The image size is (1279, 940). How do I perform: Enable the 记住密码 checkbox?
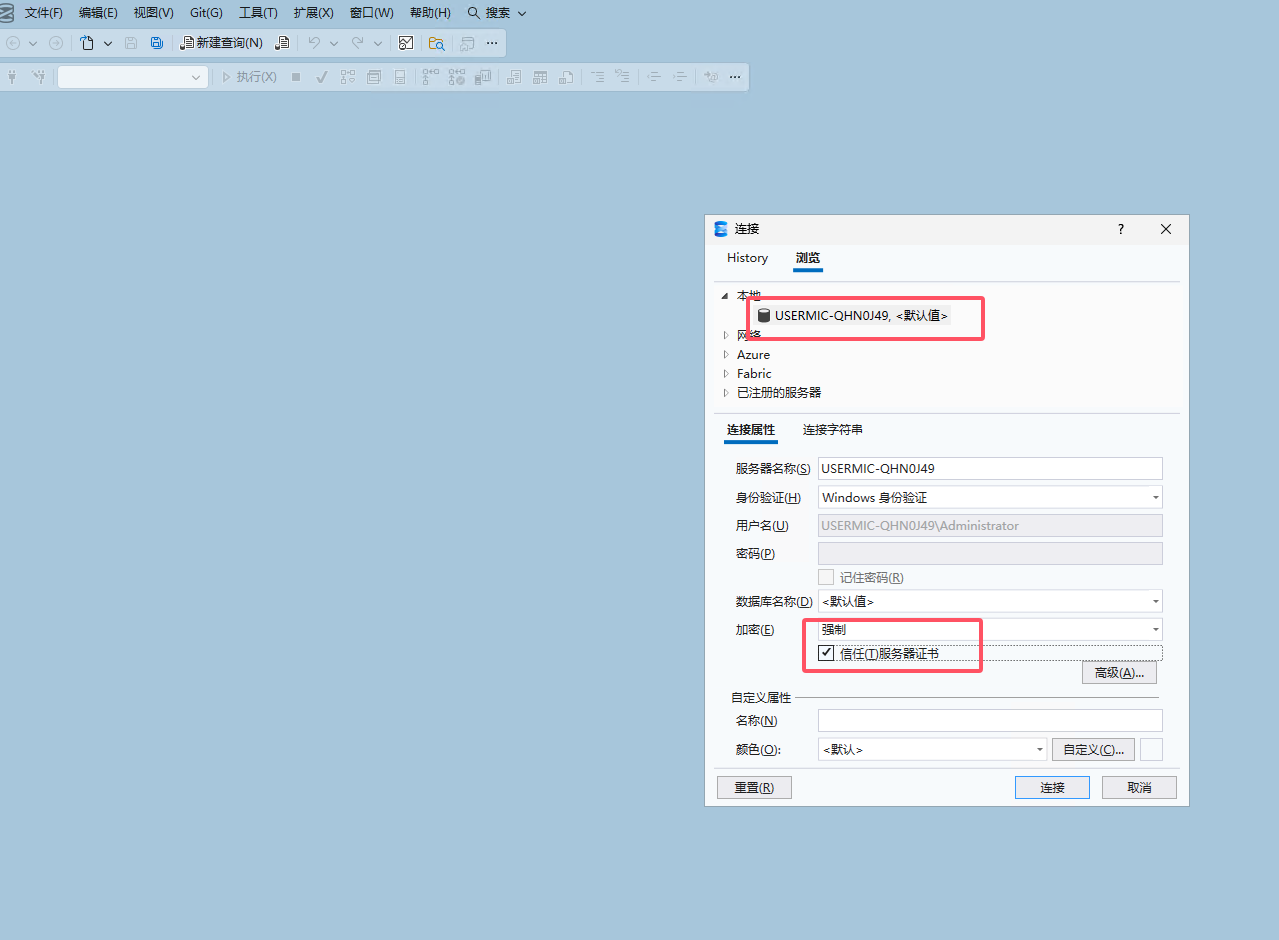(826, 577)
